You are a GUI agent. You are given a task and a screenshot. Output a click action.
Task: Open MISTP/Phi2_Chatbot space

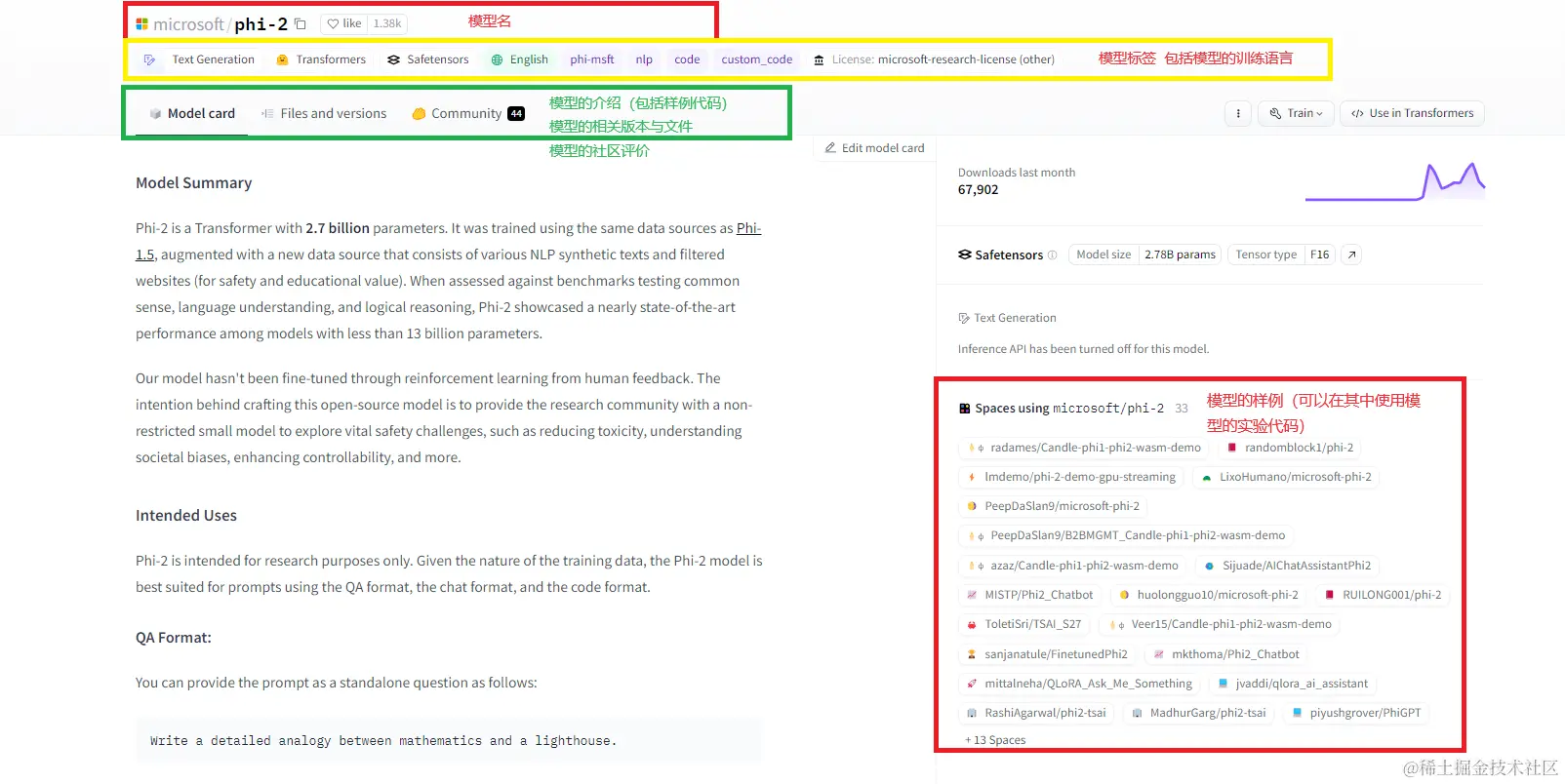1029,595
